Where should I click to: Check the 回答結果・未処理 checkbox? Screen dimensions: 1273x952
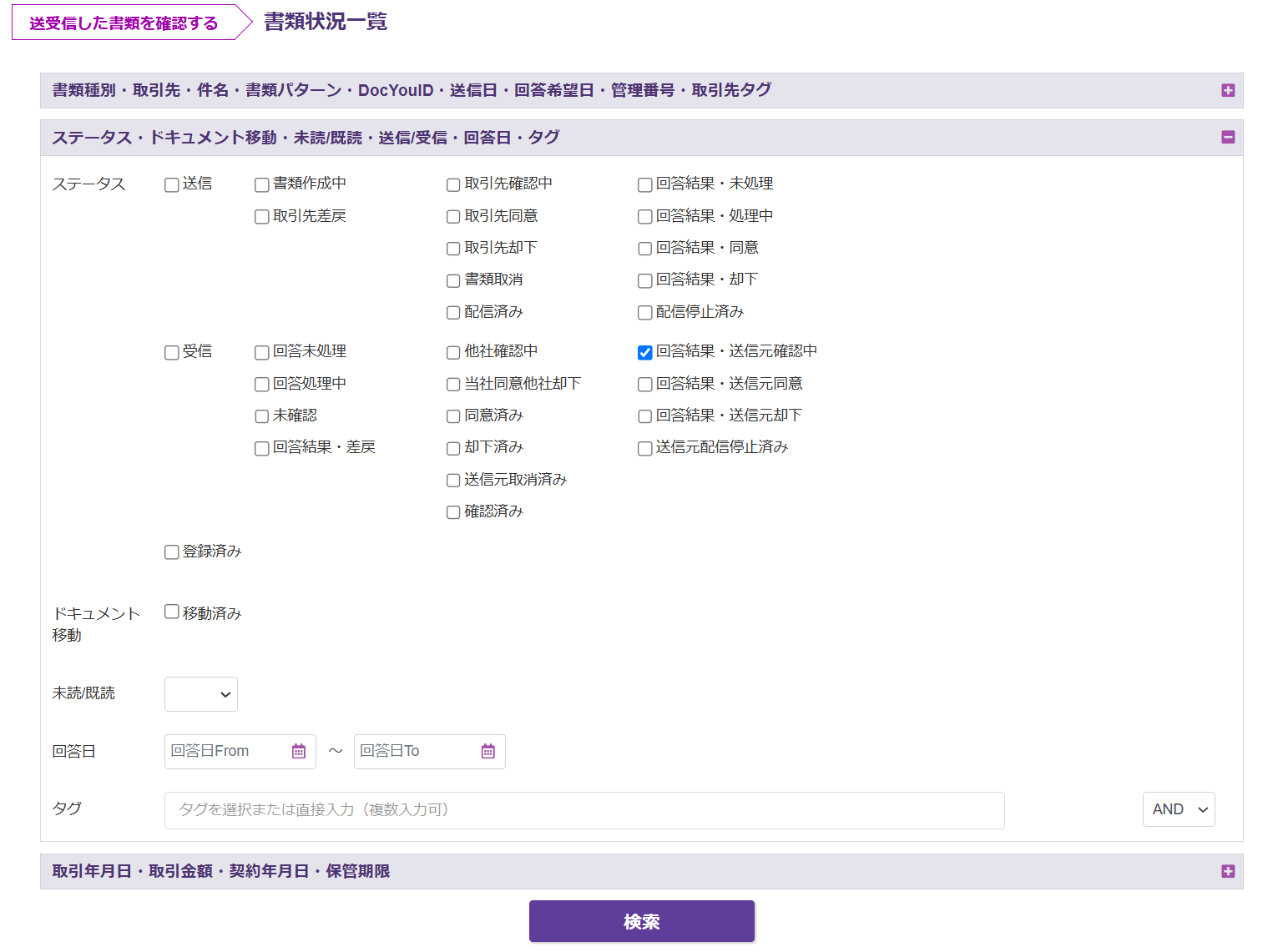tap(645, 184)
